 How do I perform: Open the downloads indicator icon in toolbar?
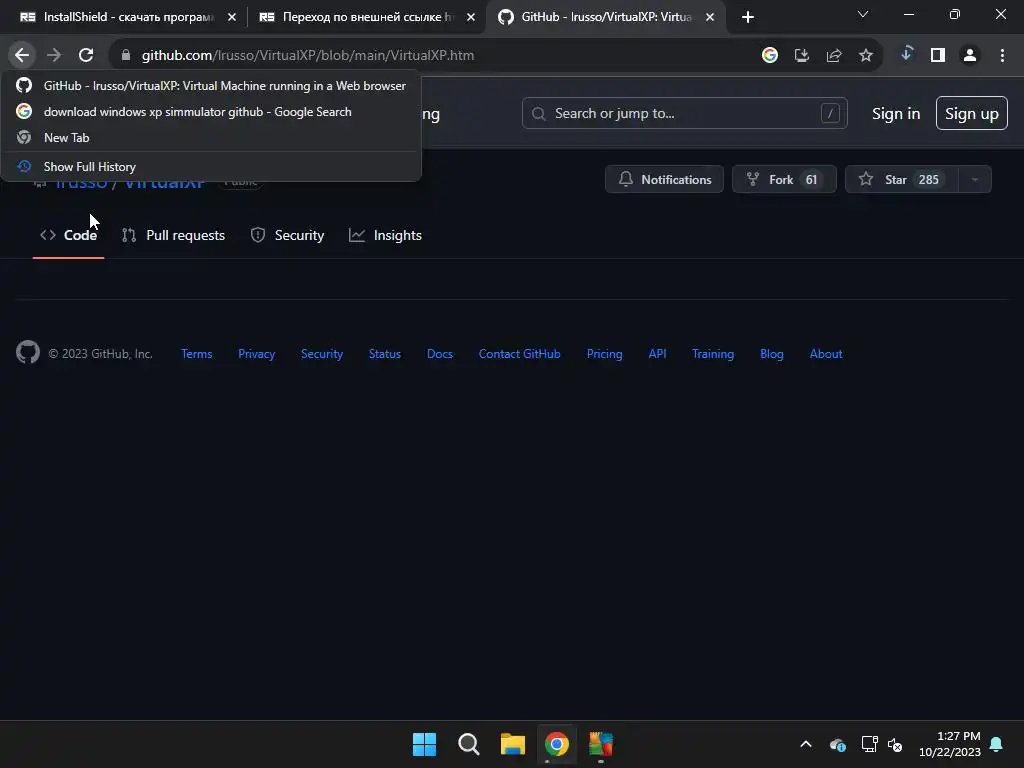click(906, 54)
